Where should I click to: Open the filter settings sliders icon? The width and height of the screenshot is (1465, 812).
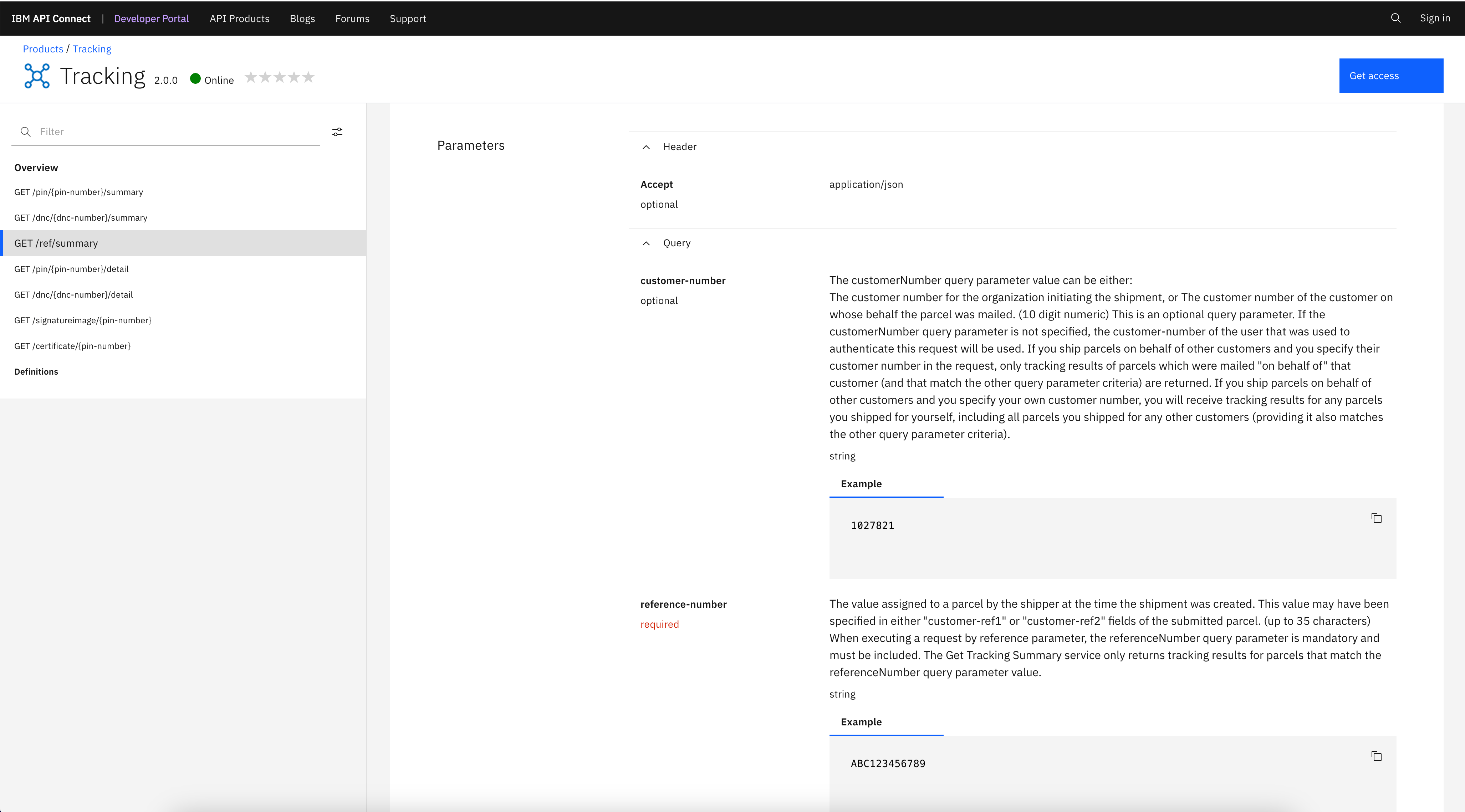pyautogui.click(x=337, y=132)
